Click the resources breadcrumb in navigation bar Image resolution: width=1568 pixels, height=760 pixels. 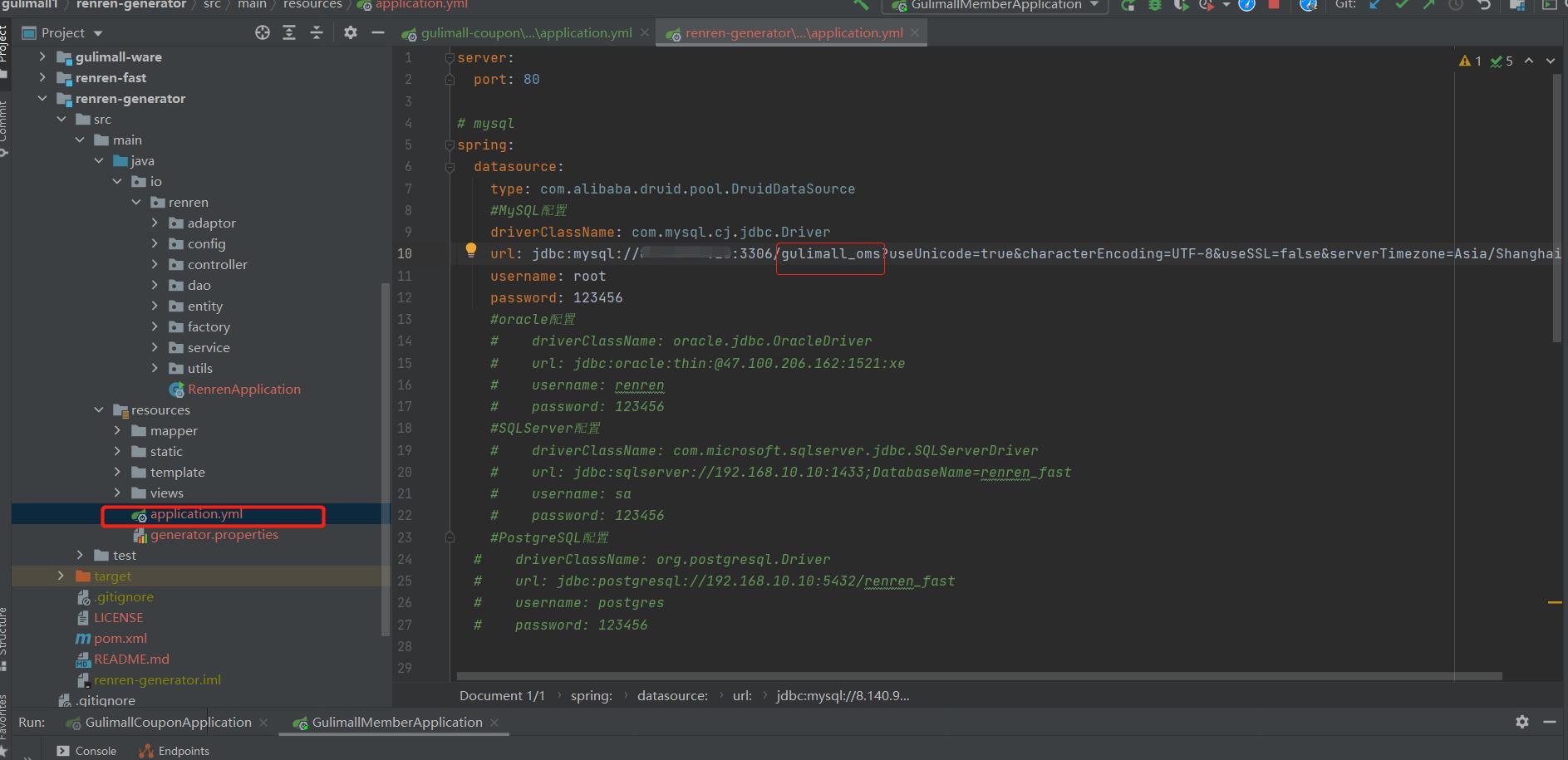coord(312,4)
